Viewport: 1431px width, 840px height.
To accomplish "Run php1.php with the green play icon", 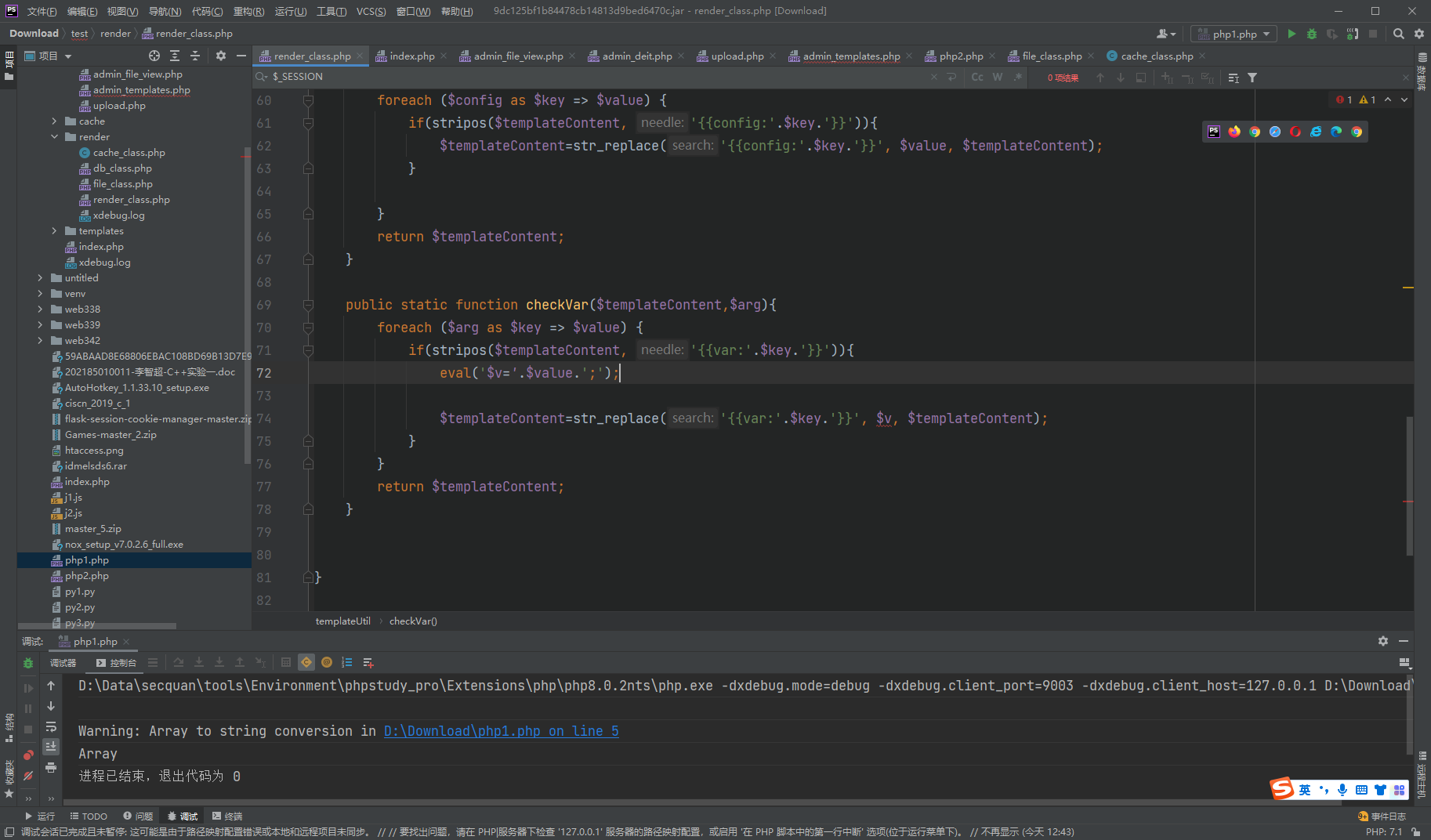I will click(x=1292, y=34).
